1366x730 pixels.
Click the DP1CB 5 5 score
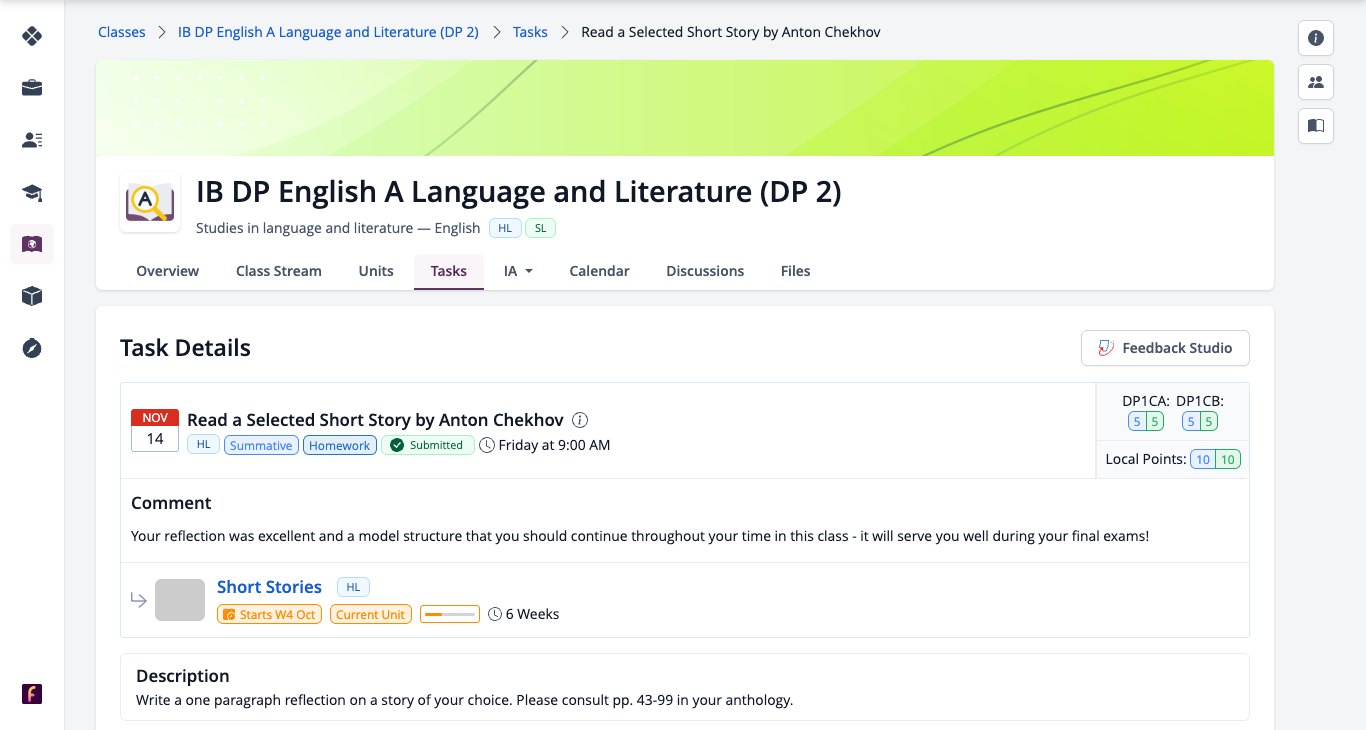(1200, 422)
